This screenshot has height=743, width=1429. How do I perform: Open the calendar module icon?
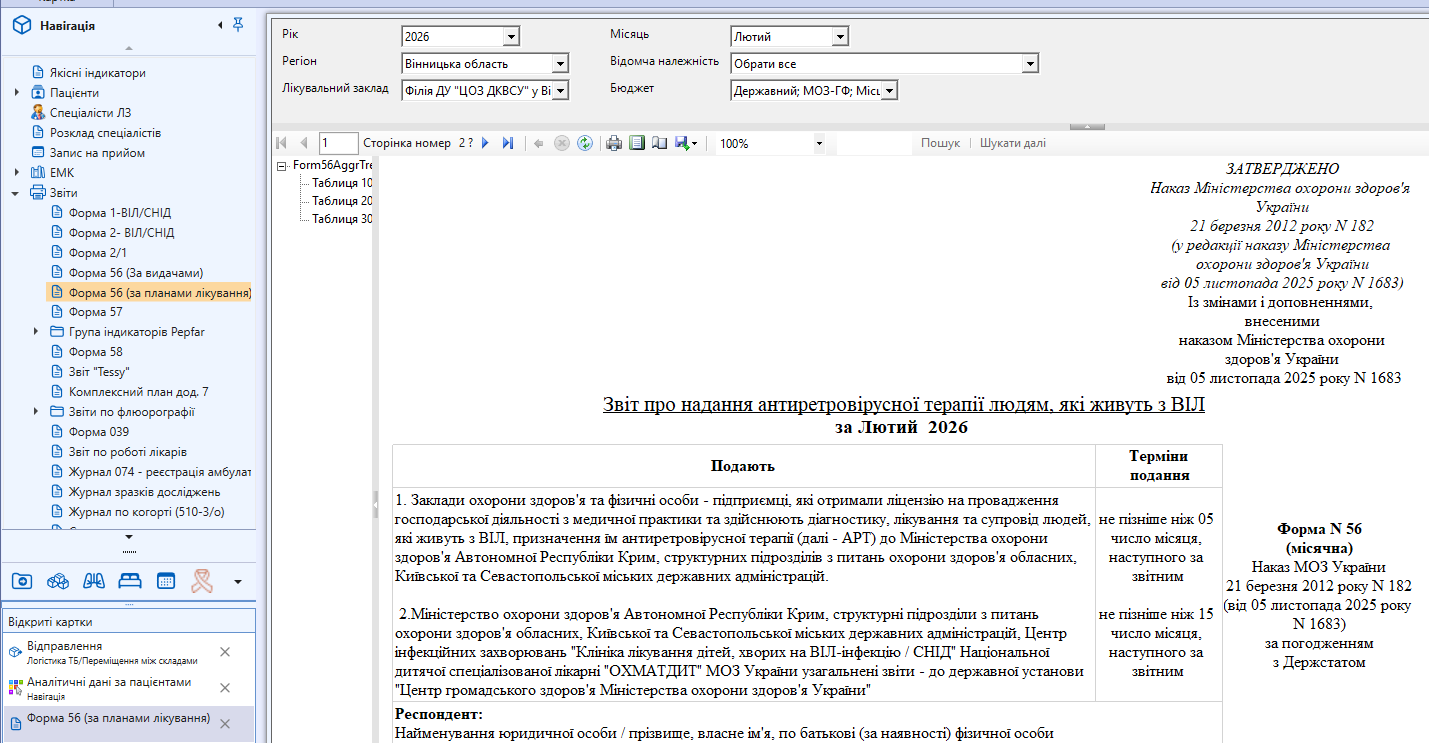pos(166,580)
